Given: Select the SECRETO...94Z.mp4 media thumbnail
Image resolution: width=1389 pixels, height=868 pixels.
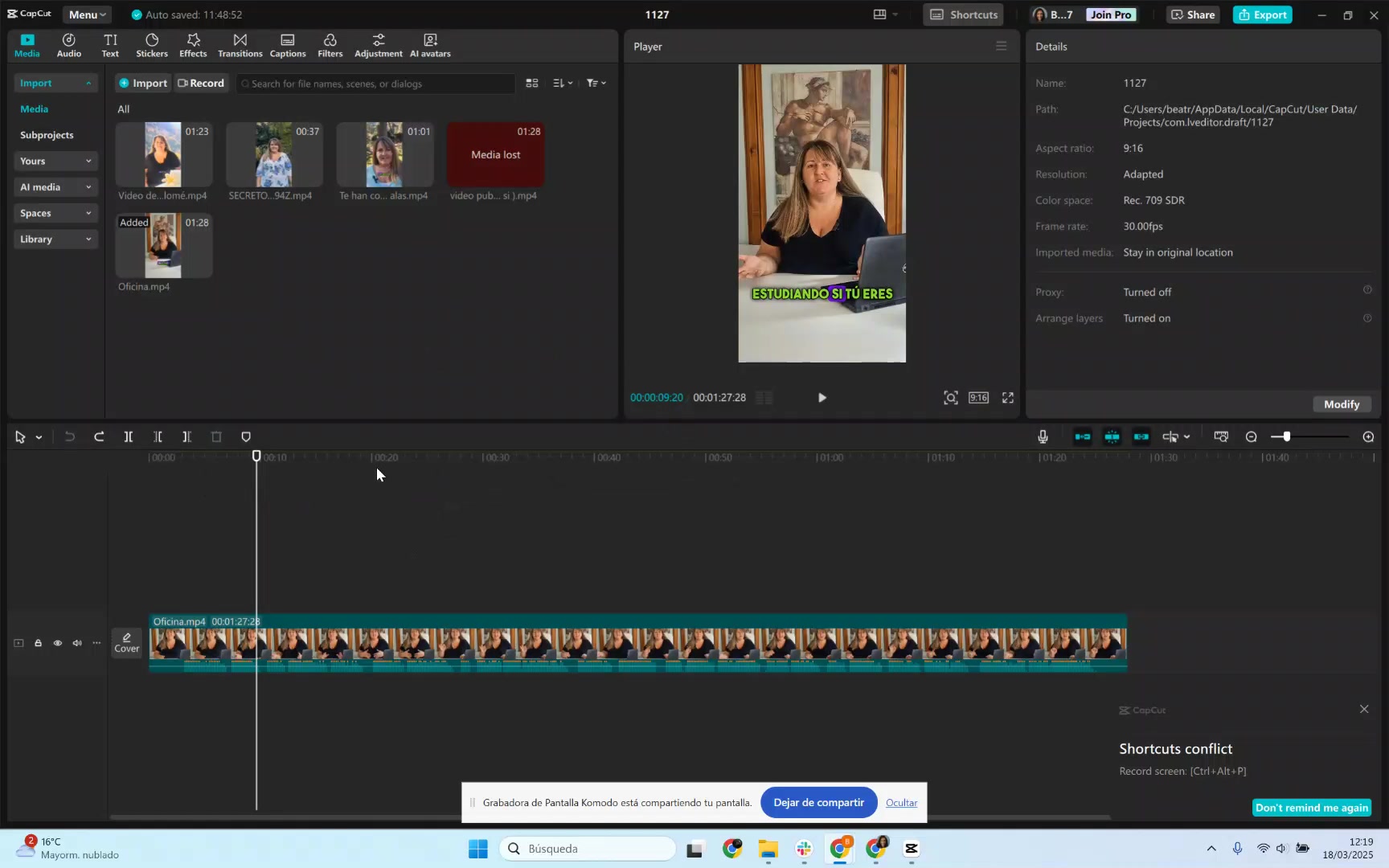Looking at the screenshot, I should tap(274, 155).
